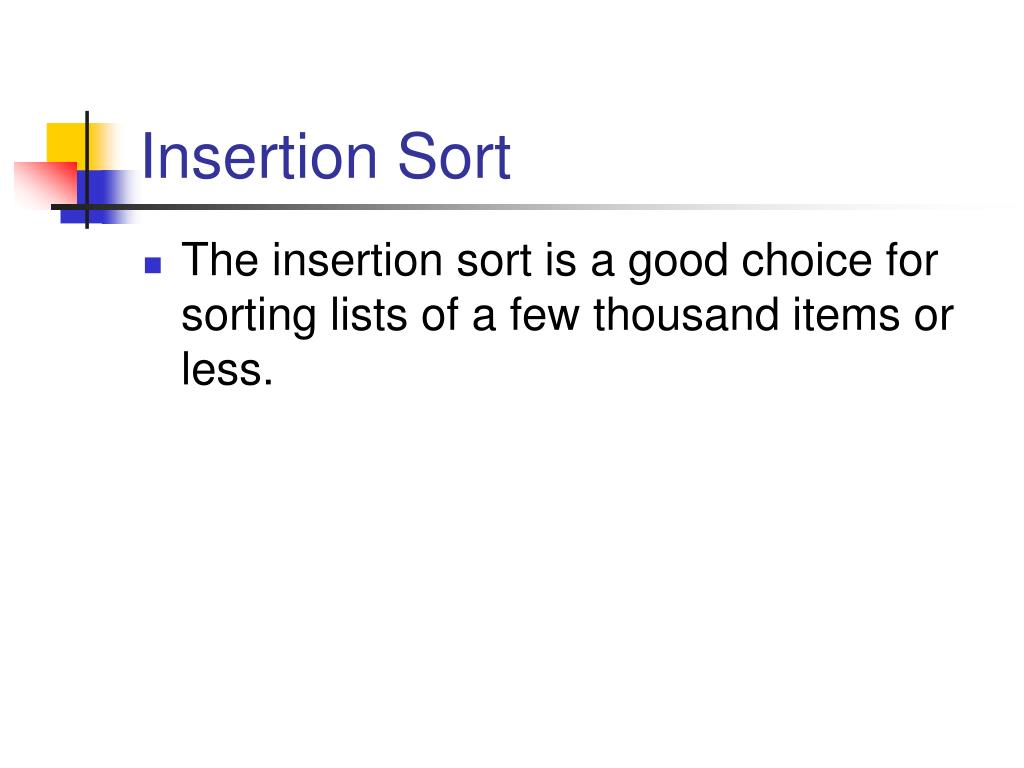1024x768 pixels.
Task: Select the blue square bullet marker
Action: click(153, 264)
